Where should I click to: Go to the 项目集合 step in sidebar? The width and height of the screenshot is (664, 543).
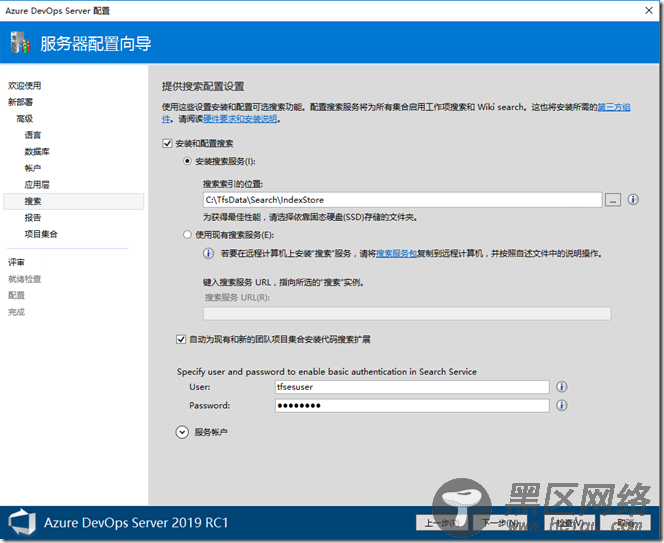(x=41, y=234)
